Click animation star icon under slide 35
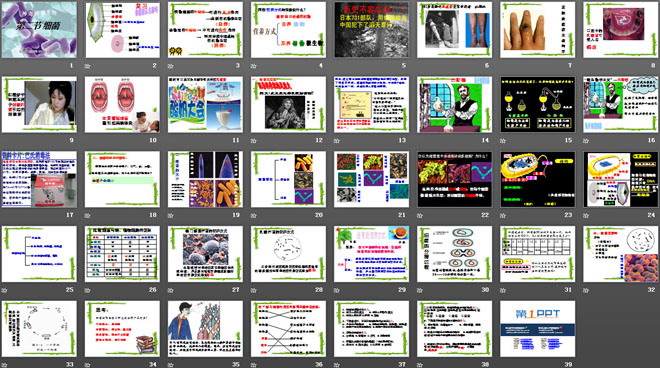The width and height of the screenshot is (660, 368). pos(171,365)
